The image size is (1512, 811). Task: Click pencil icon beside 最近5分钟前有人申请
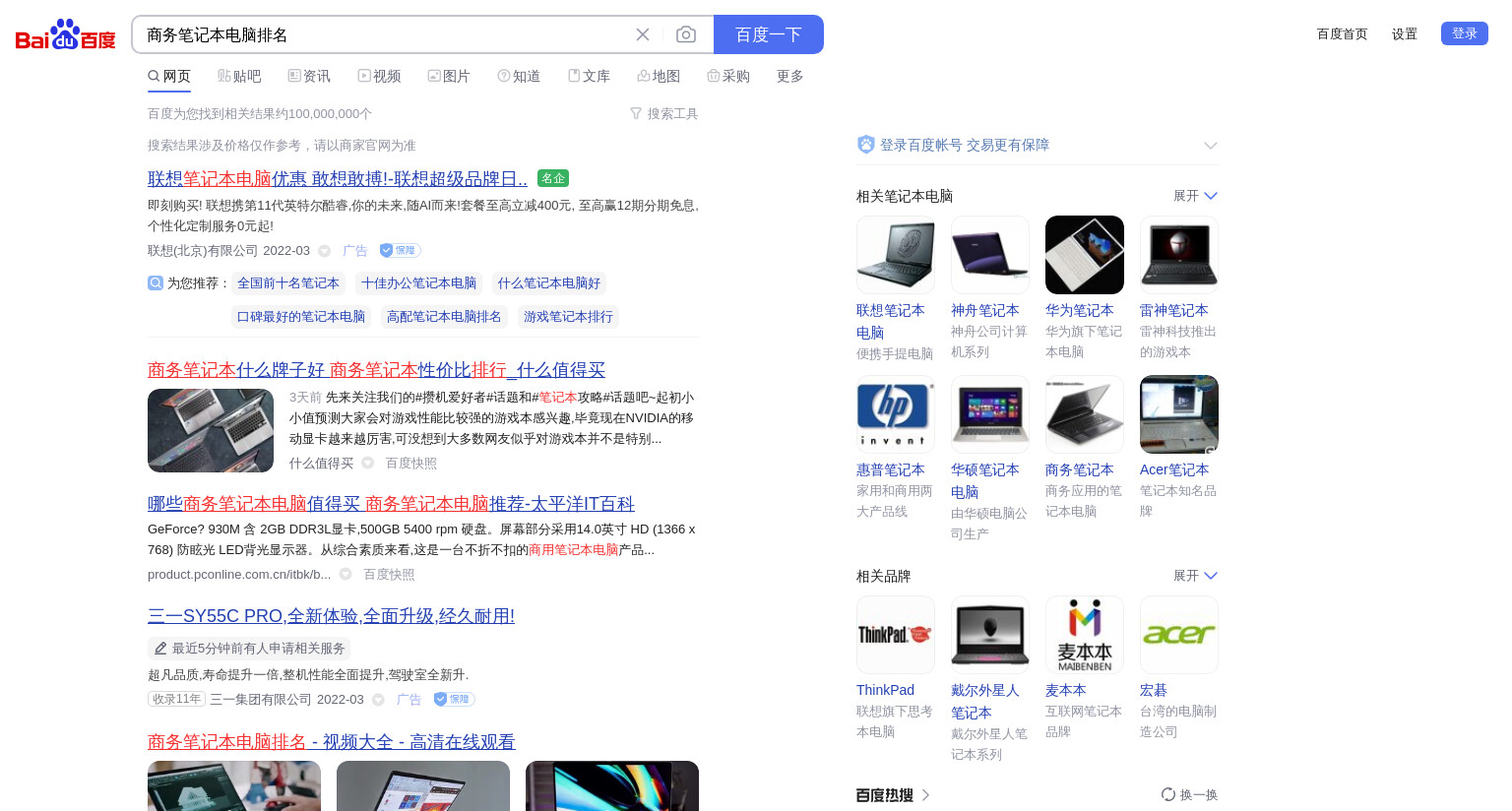160,649
